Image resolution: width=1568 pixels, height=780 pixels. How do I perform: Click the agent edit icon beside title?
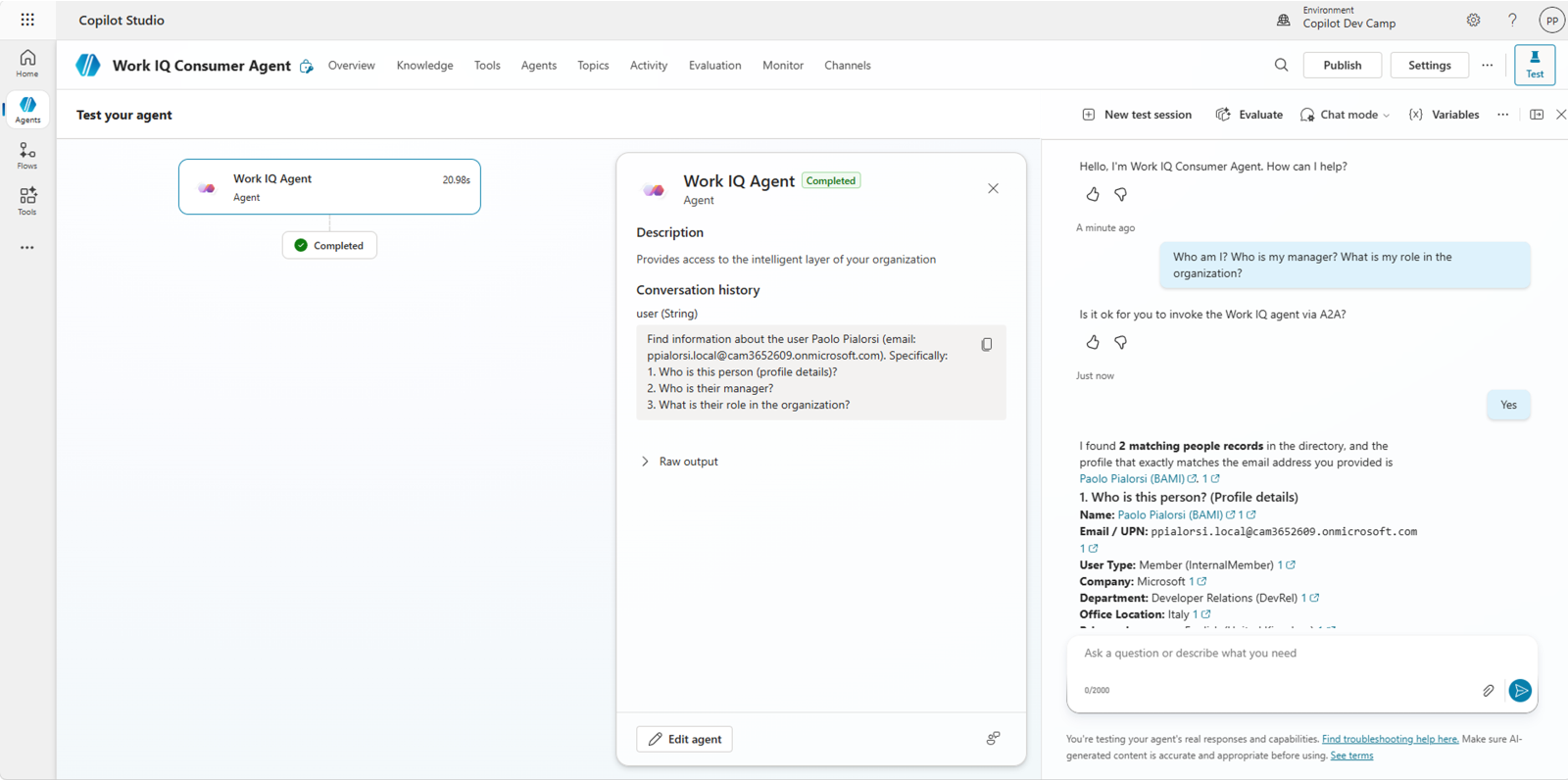pos(307,66)
